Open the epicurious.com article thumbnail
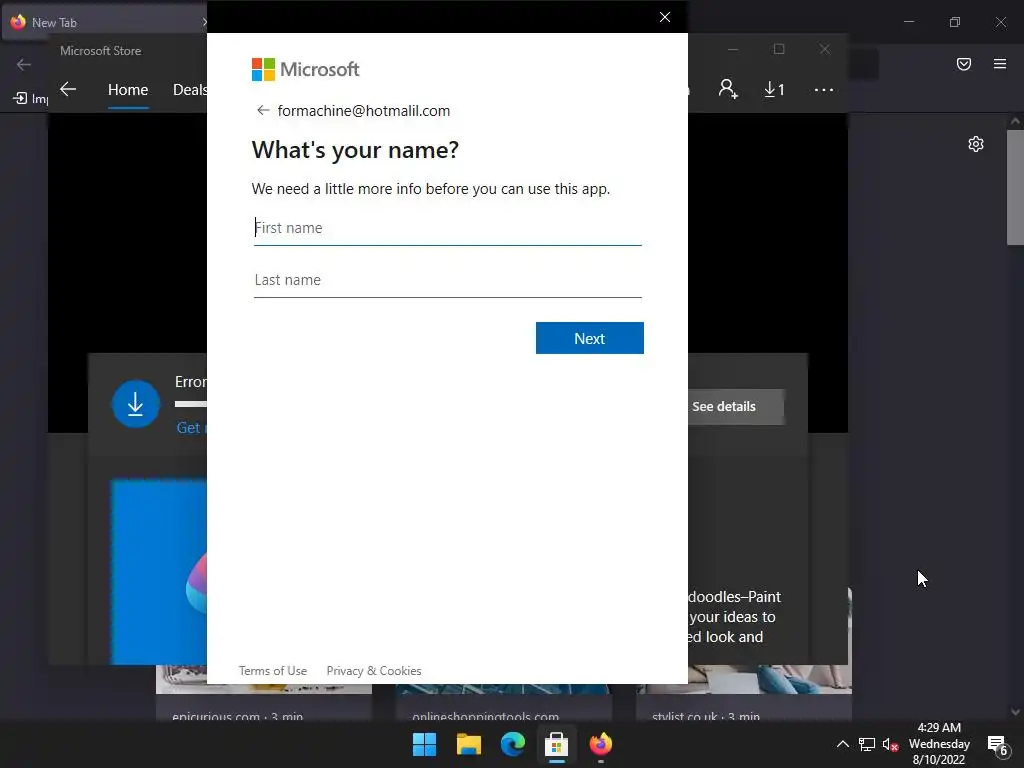 [x=264, y=679]
